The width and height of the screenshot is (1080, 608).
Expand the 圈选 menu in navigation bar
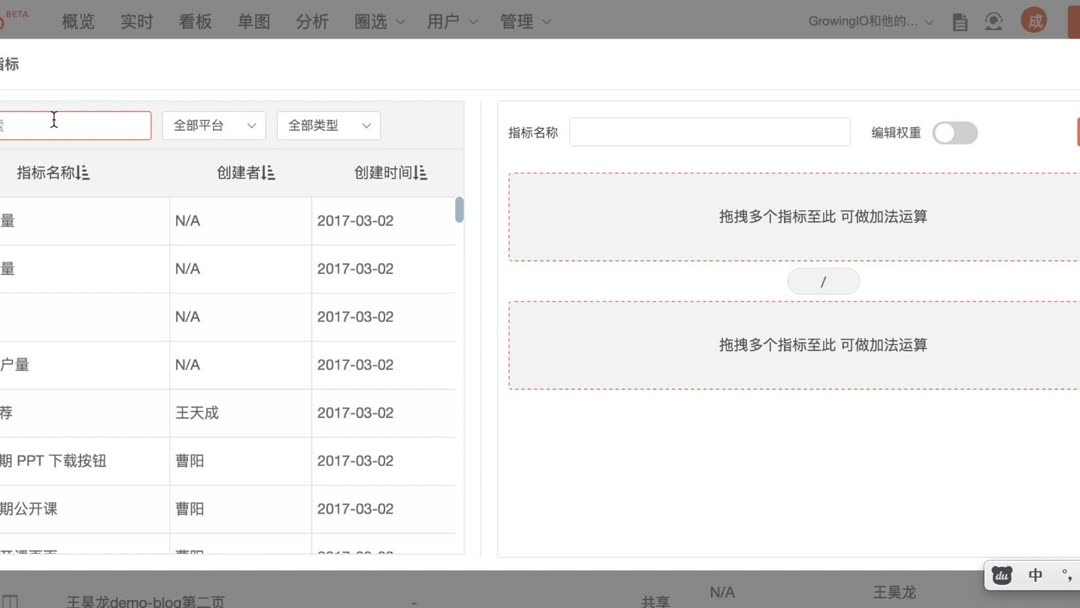(377, 20)
